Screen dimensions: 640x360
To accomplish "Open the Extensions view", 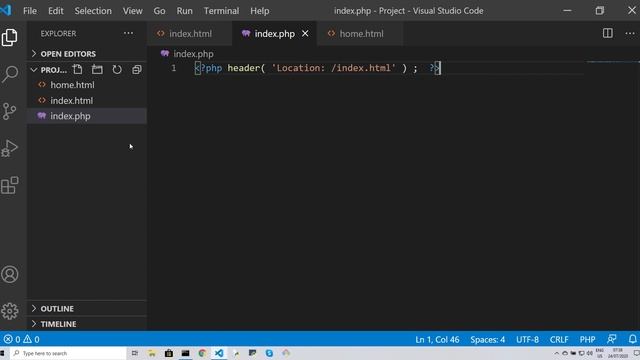I will coord(10,185).
